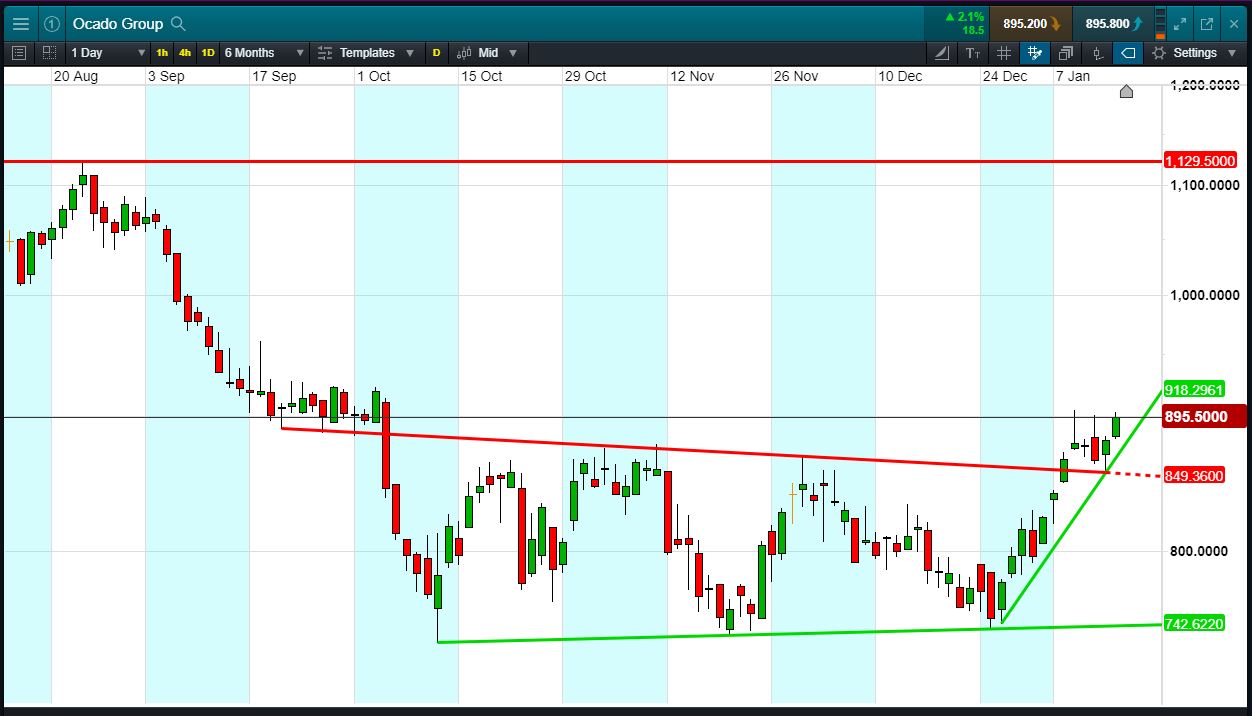Viewport: 1252px width, 716px height.
Task: Click the current price 895.5000 label
Action: pos(1204,417)
